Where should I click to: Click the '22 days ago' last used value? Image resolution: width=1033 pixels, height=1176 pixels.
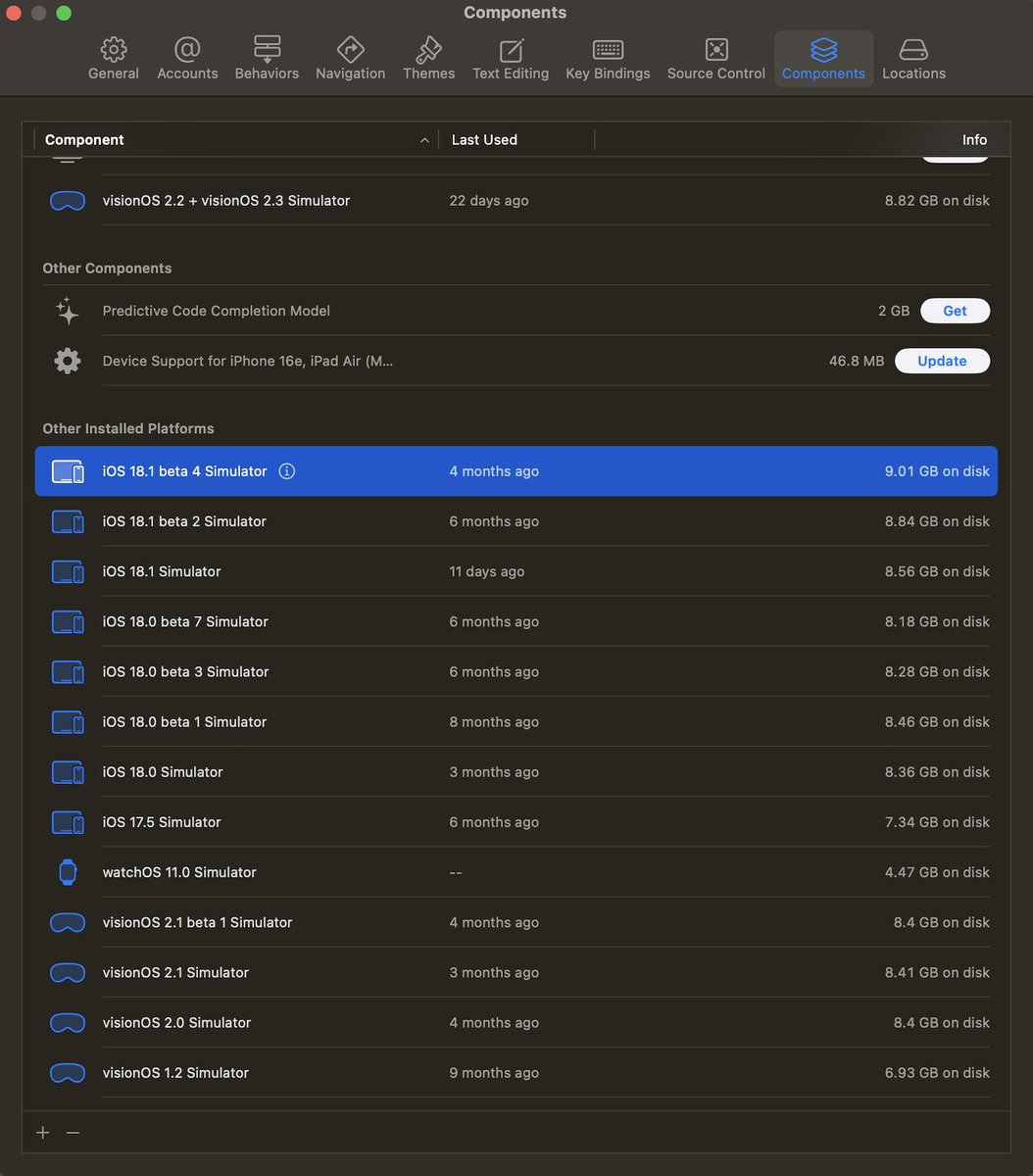pos(489,201)
